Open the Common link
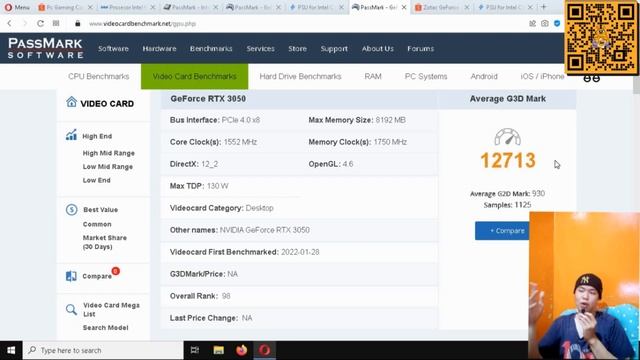The width and height of the screenshot is (640, 360). click(97, 224)
